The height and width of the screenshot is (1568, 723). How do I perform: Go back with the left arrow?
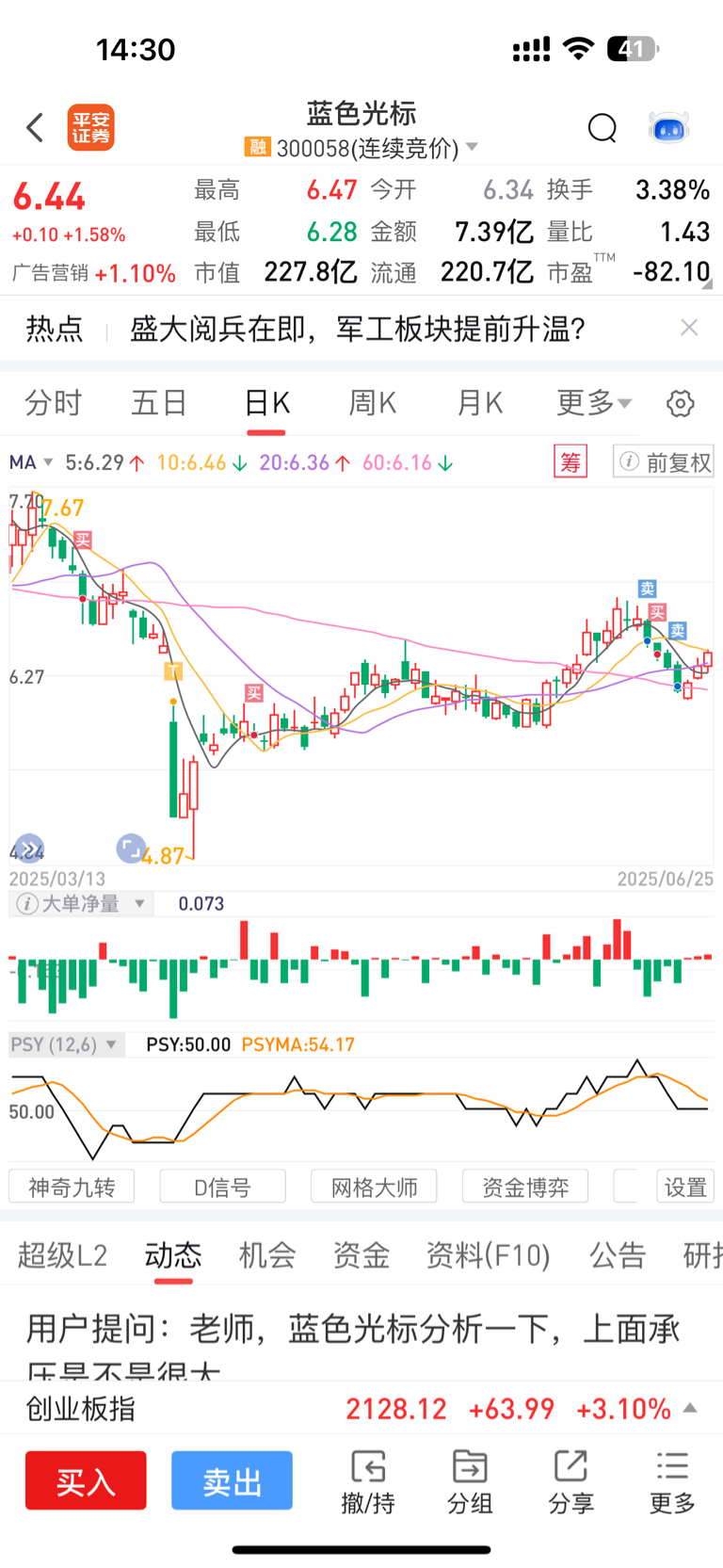point(35,127)
